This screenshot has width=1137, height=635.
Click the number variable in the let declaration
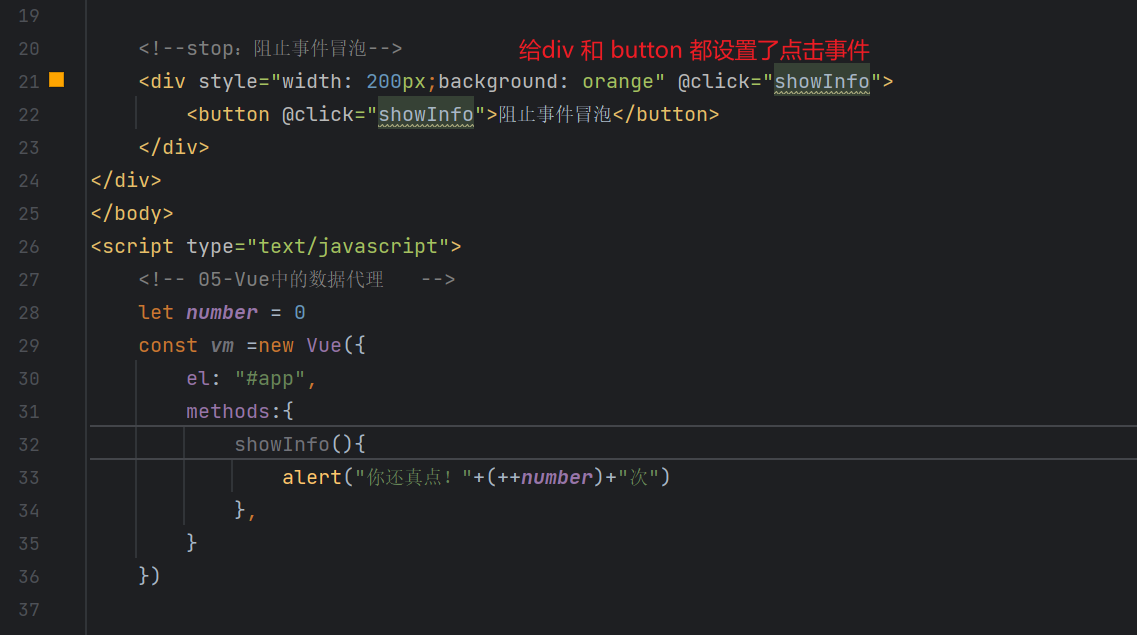[x=222, y=312]
